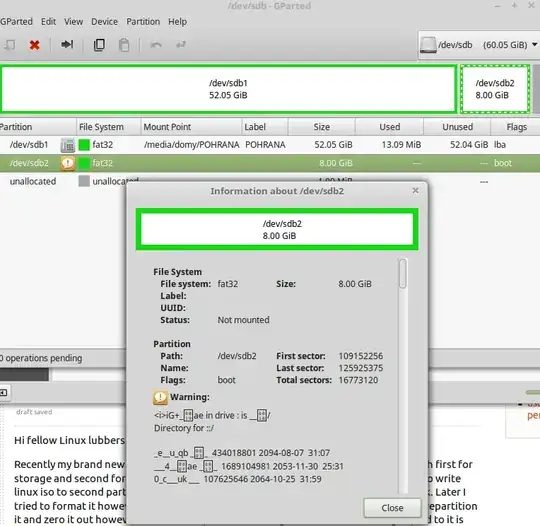This screenshot has width=540, height=526.
Task: Click the info dialog vertical scrollbar
Action: pos(403,375)
